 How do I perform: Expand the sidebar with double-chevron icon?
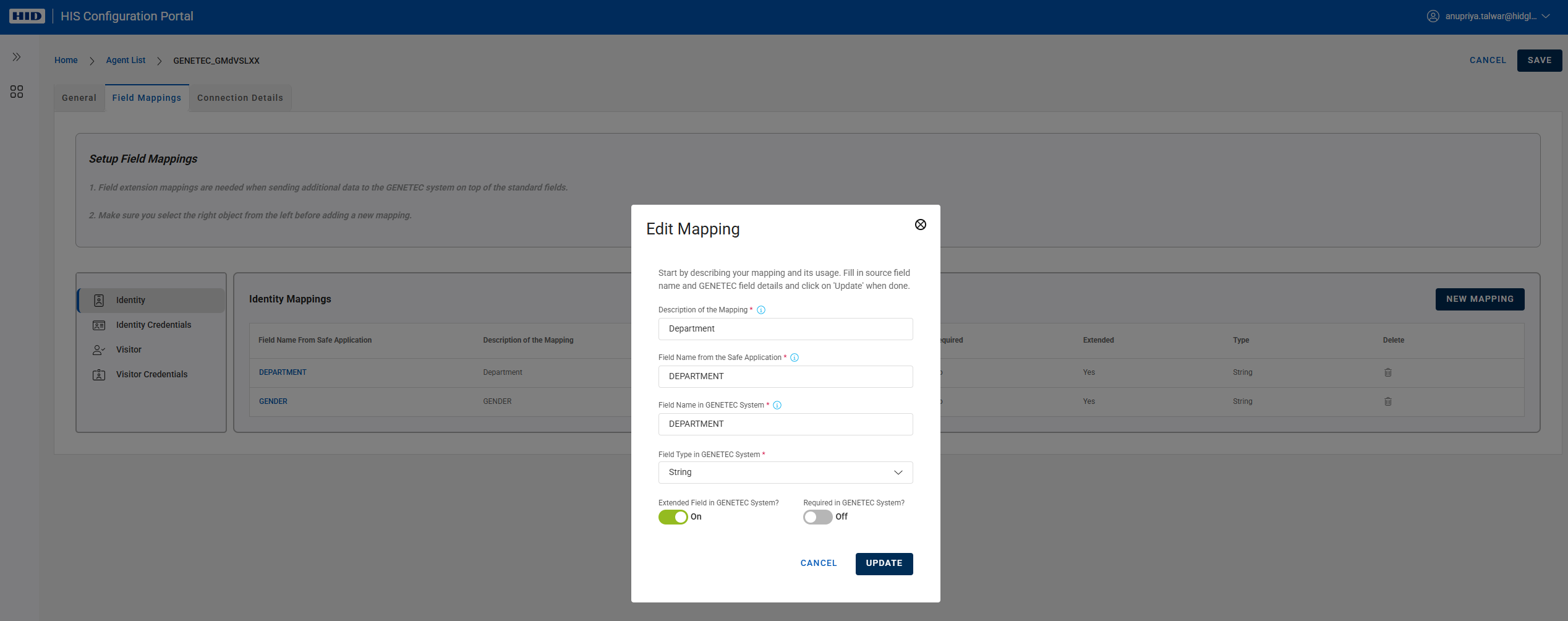17,57
